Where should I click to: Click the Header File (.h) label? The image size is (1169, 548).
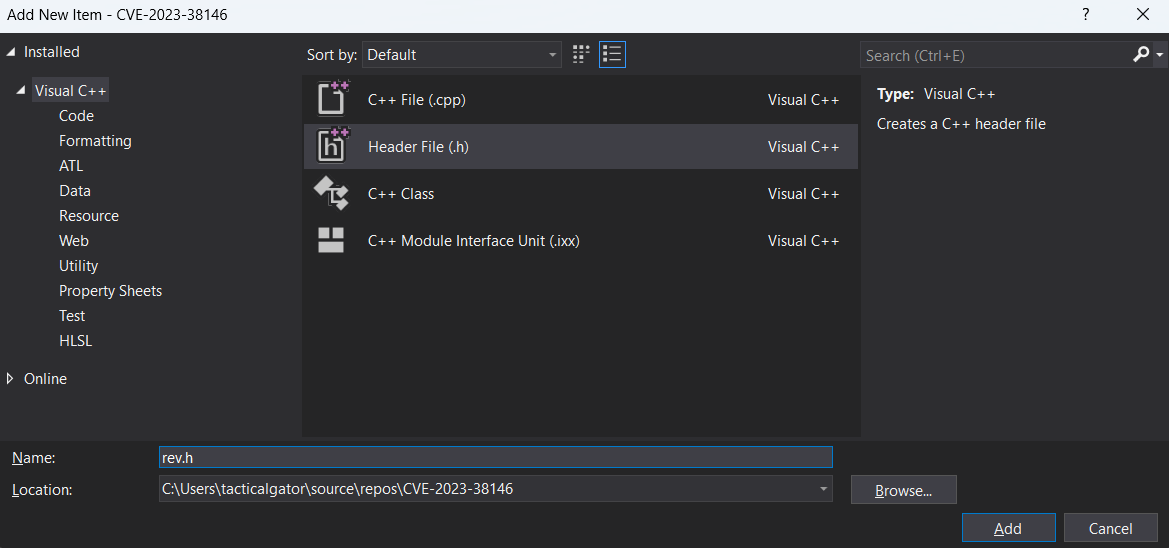coord(418,147)
